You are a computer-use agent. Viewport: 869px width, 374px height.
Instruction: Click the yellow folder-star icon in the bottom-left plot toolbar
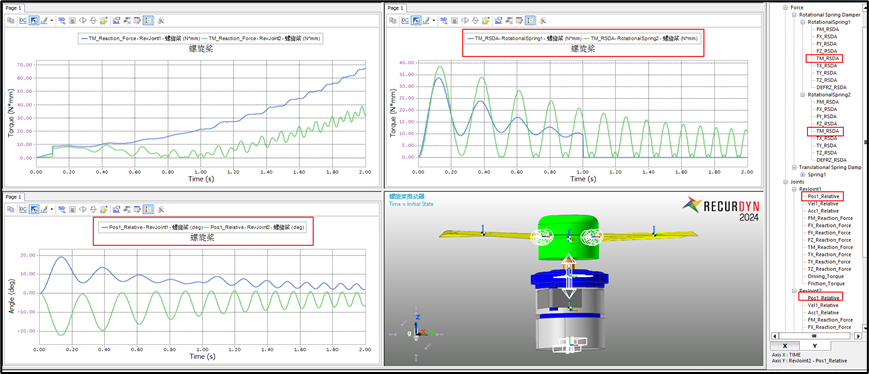(x=104, y=209)
